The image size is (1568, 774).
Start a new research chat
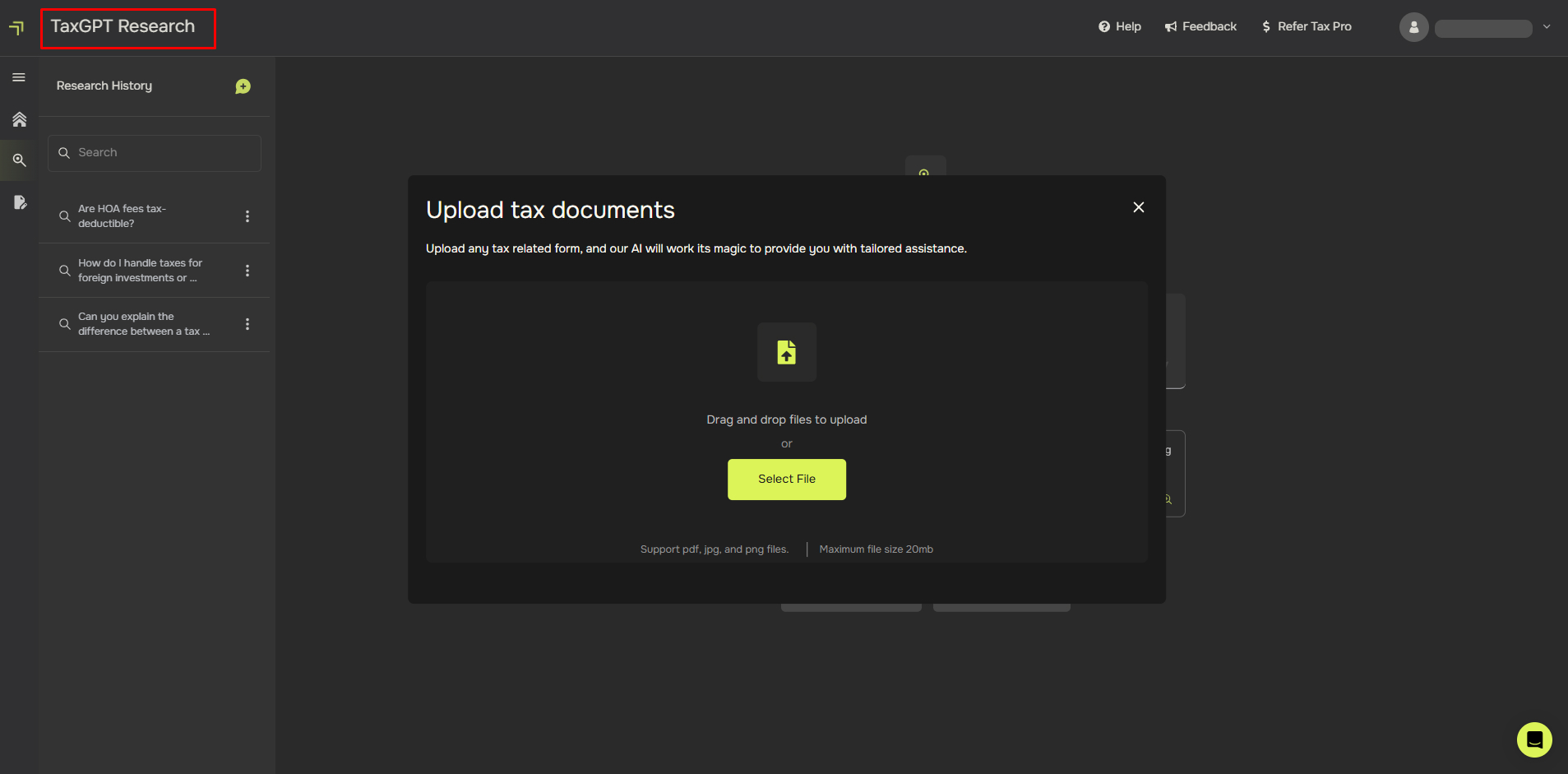[243, 86]
